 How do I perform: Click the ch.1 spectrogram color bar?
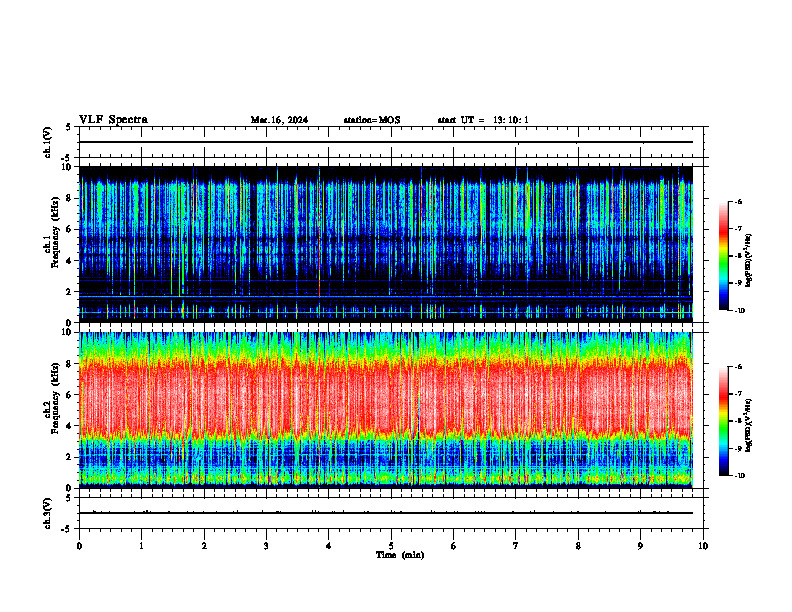pyautogui.click(x=723, y=256)
